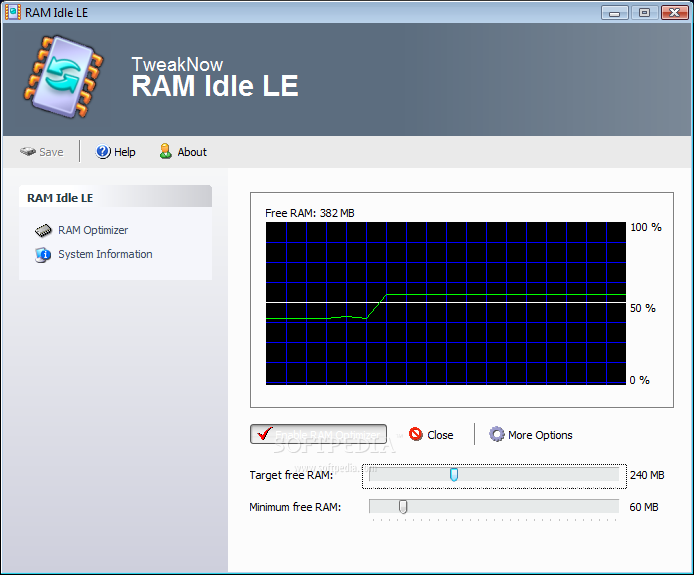Click the About person icon

point(166,151)
